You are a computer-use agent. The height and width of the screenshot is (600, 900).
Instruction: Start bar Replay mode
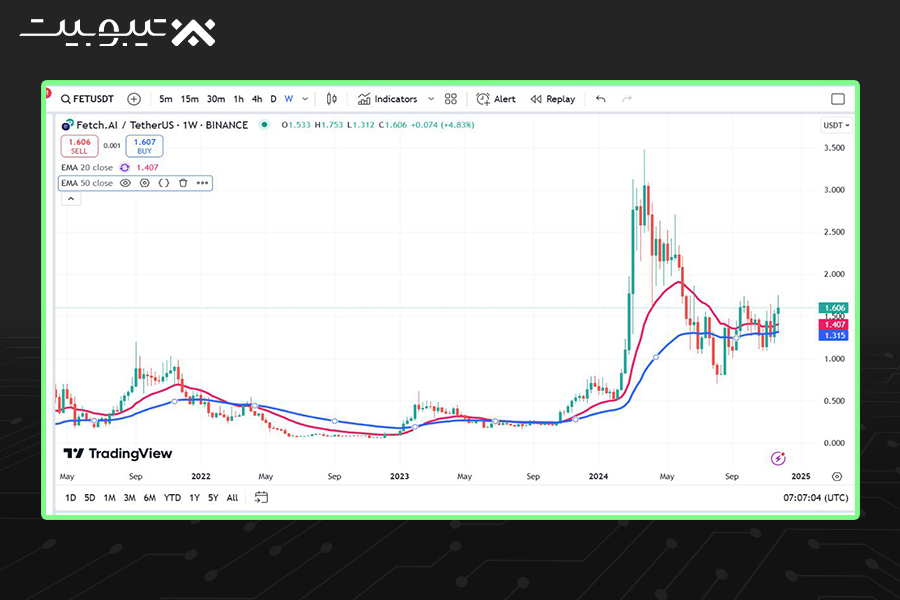pos(553,99)
